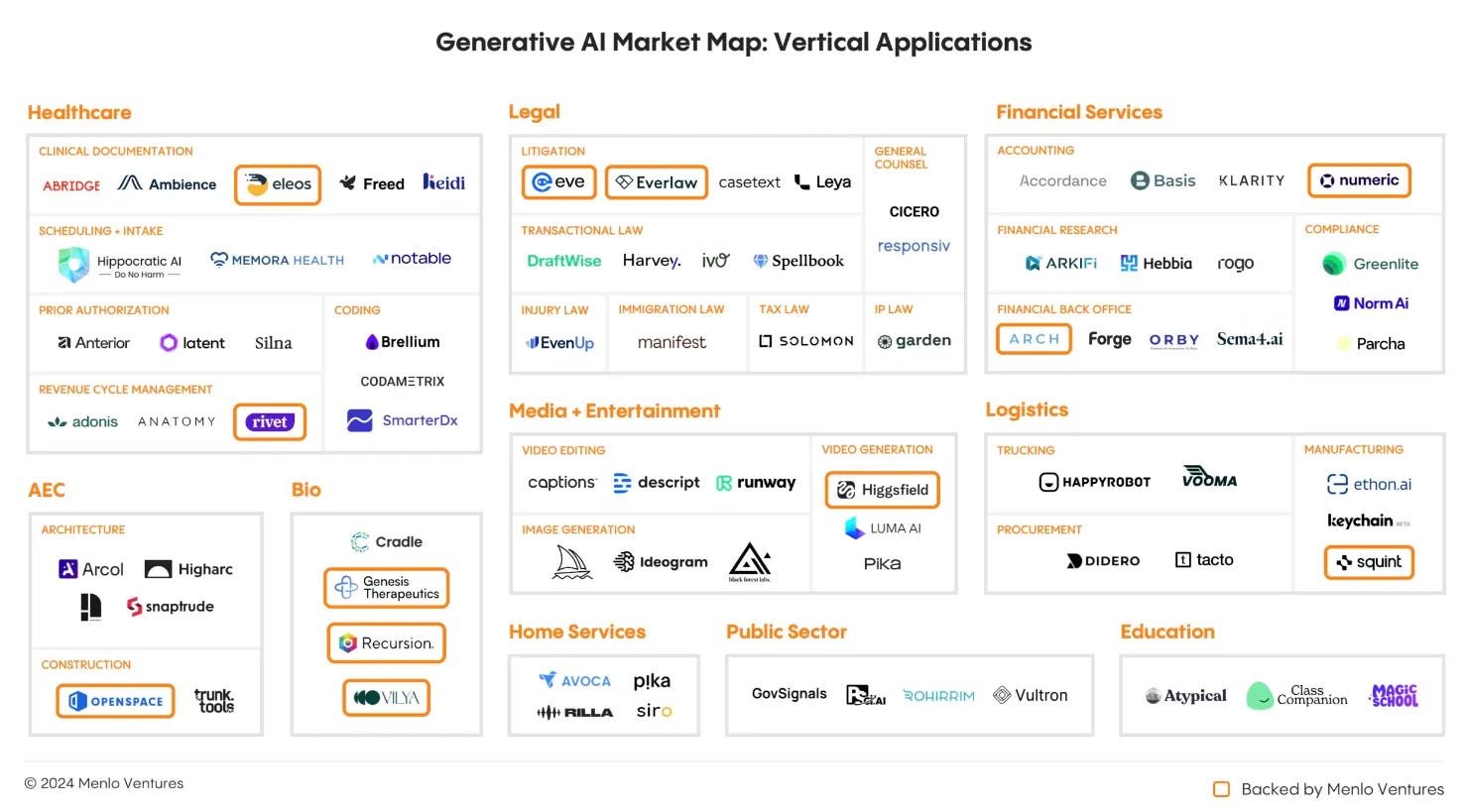The image size is (1468, 812).
Task: Click the Black Forest Labs triangle logo
Action: click(x=750, y=562)
